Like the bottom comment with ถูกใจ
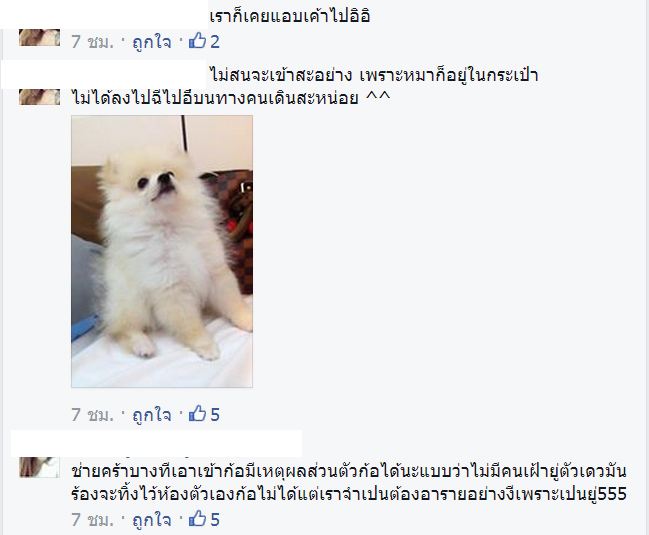The image size is (649, 535). pyautogui.click(x=151, y=520)
